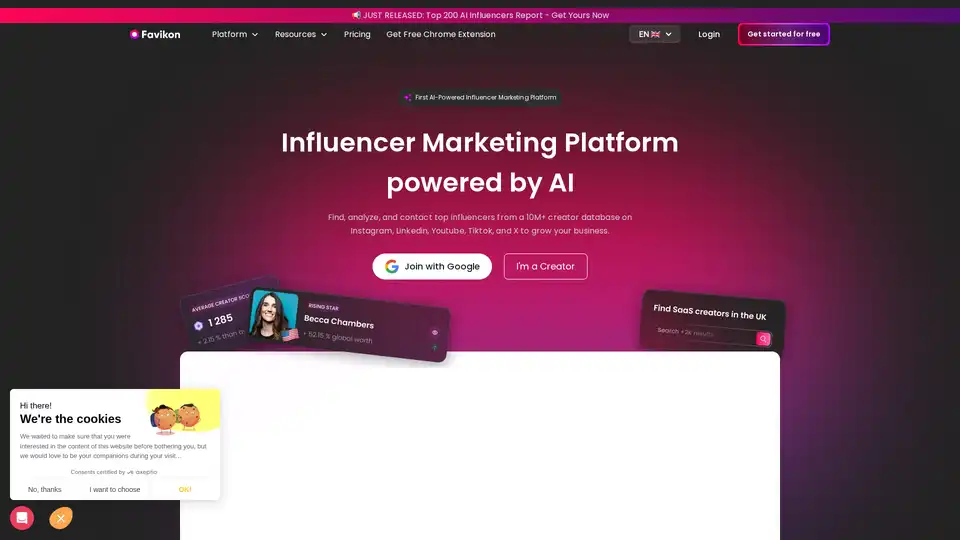Expand the Resources dropdown menu
960x540 pixels.
click(x=301, y=34)
